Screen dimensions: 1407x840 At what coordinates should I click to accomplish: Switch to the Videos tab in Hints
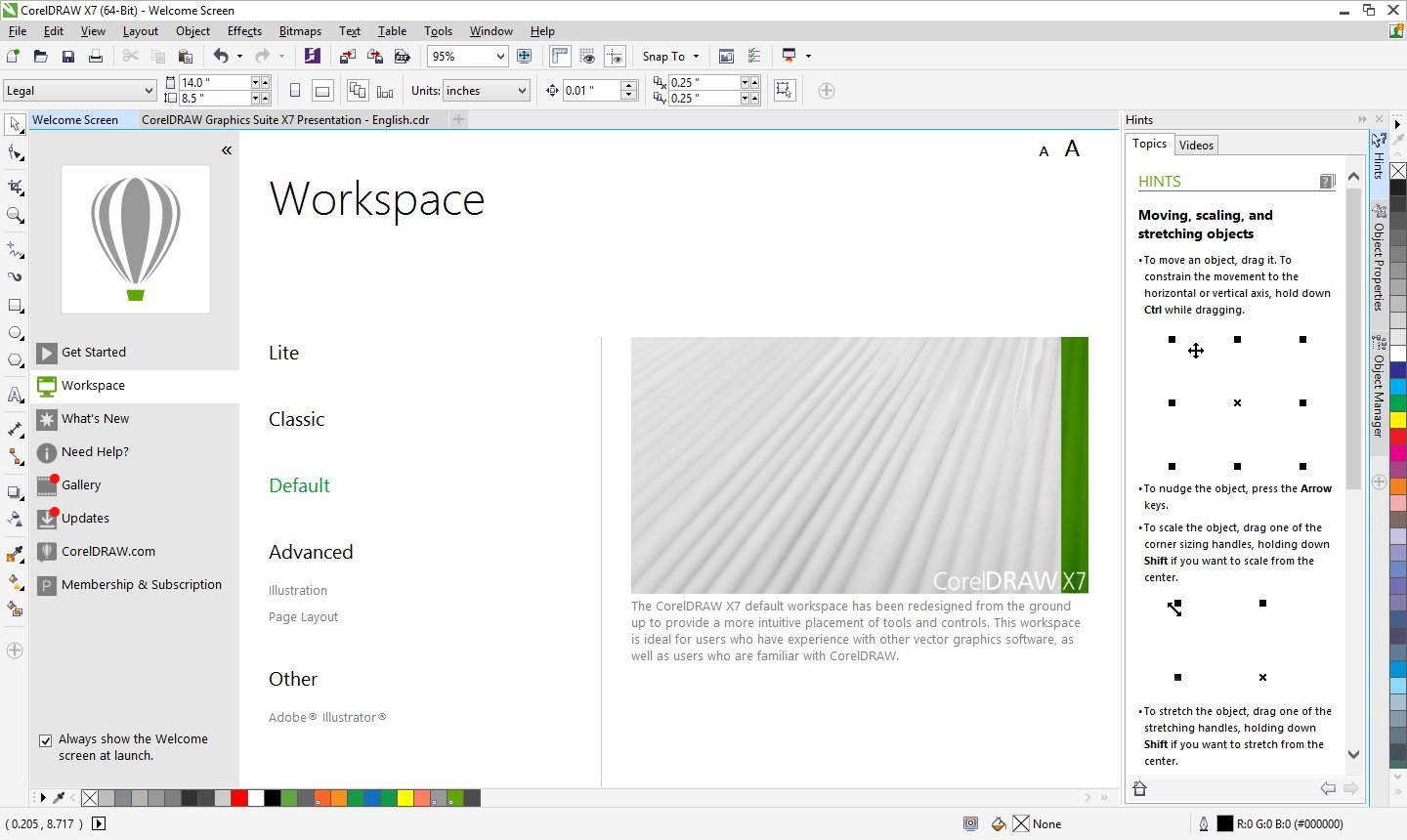(x=1196, y=146)
